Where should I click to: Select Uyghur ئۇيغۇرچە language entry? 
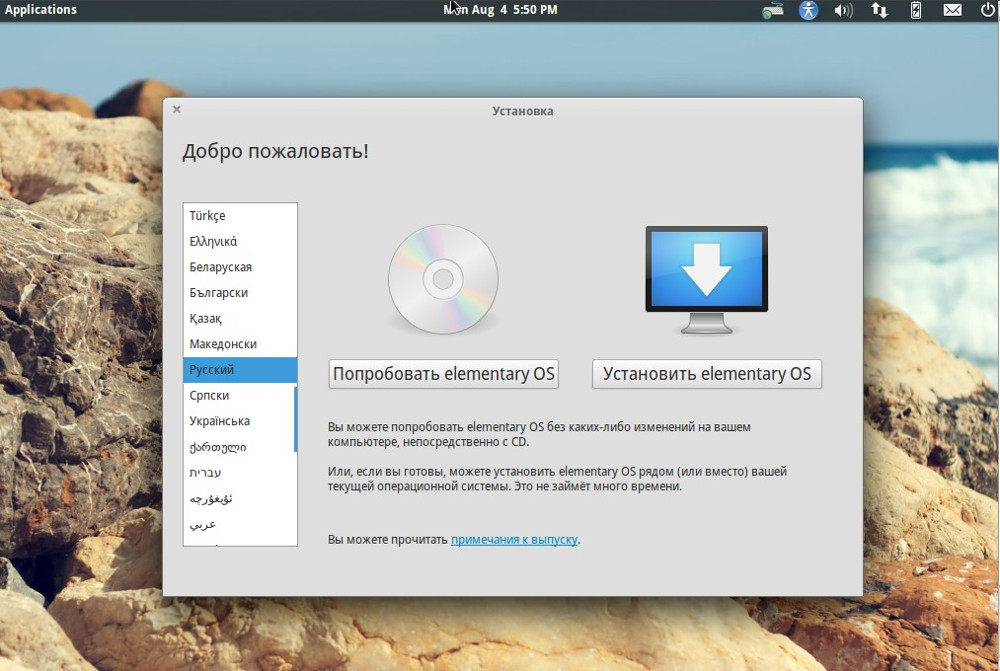(x=240, y=499)
